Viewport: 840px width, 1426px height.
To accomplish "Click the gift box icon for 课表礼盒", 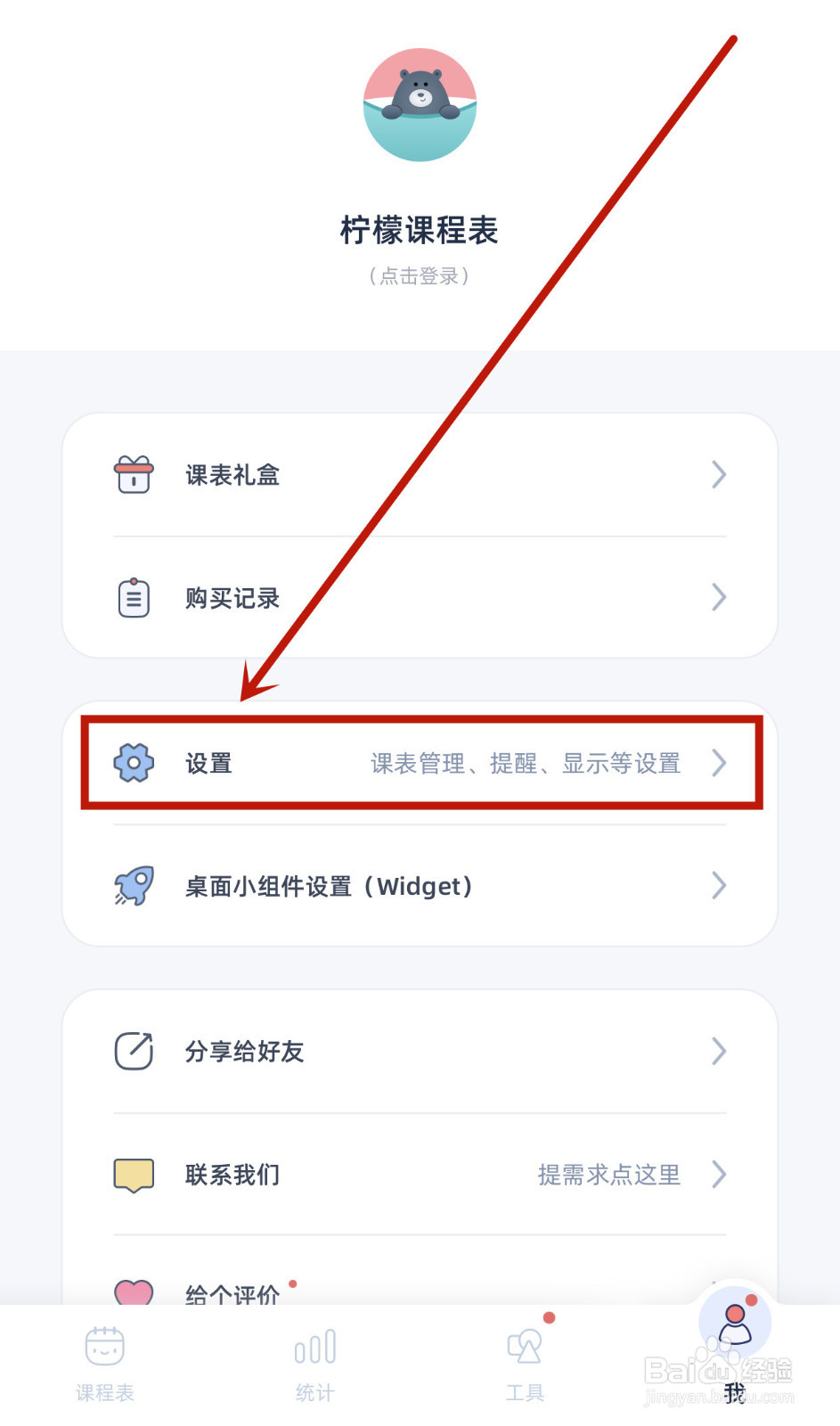I will click(x=134, y=474).
